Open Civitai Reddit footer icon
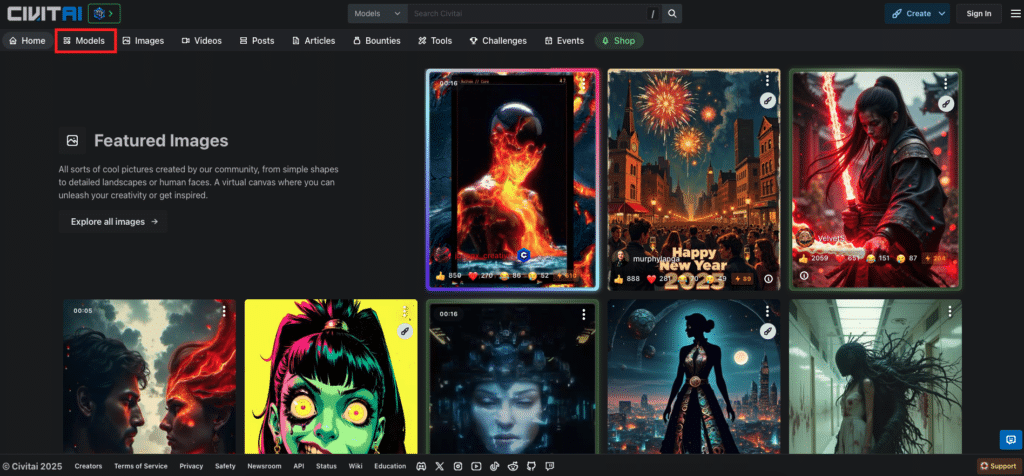The image size is (1024, 476). (513, 466)
